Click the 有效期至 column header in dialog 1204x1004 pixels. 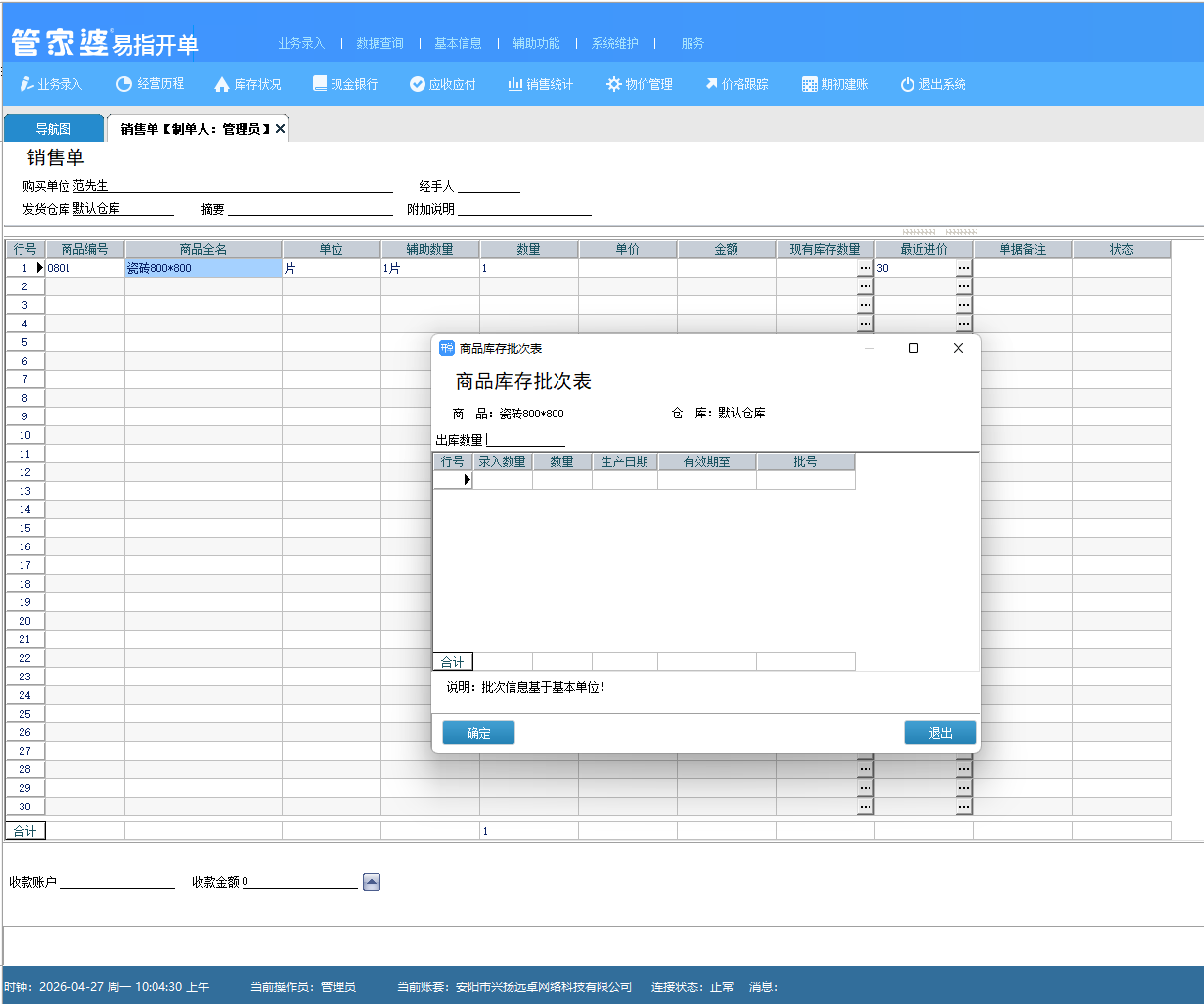click(x=707, y=461)
